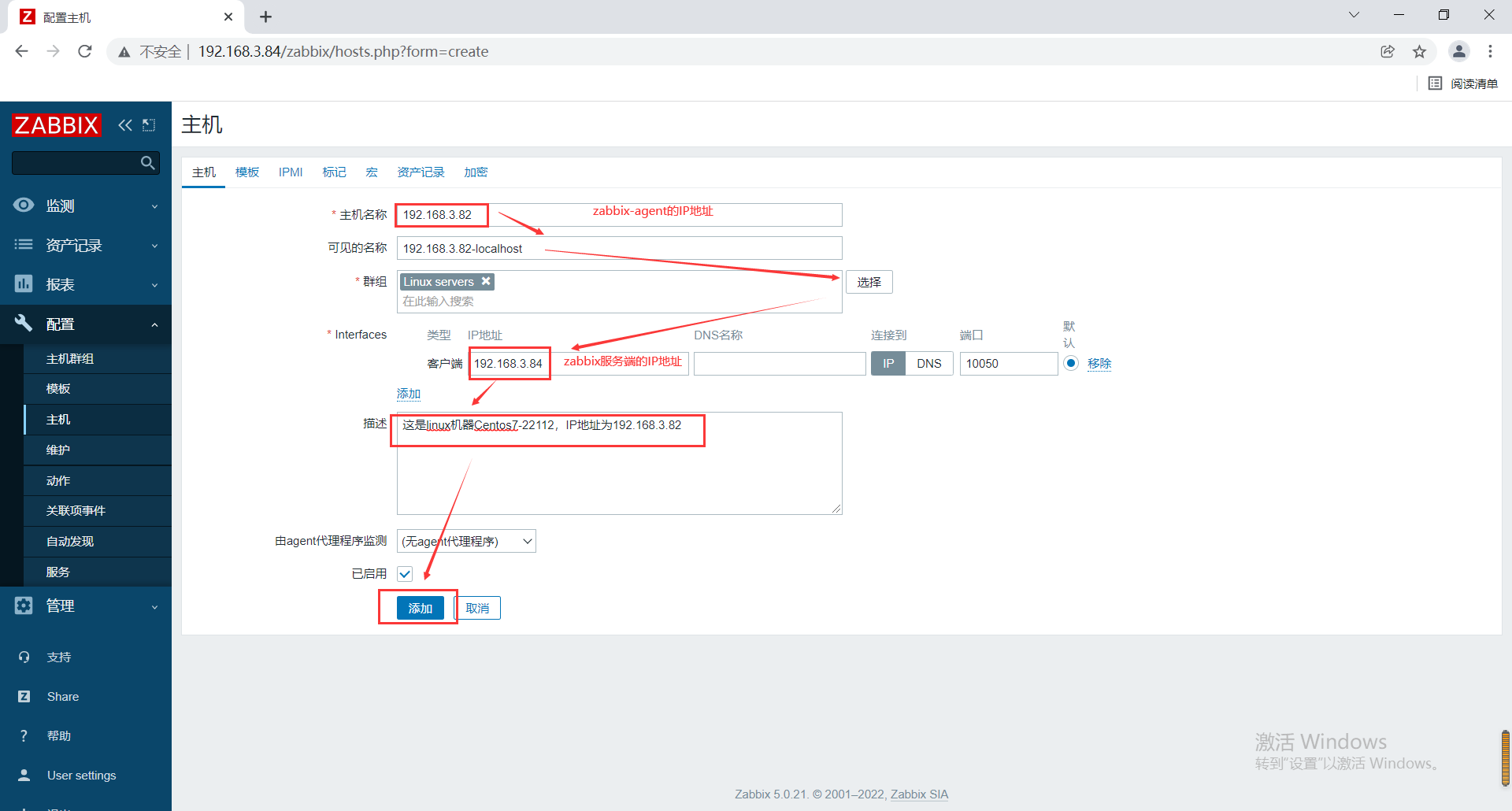Viewport: 1512px width, 811px height.
Task: Remove the Linux servers group tag
Action: [486, 281]
